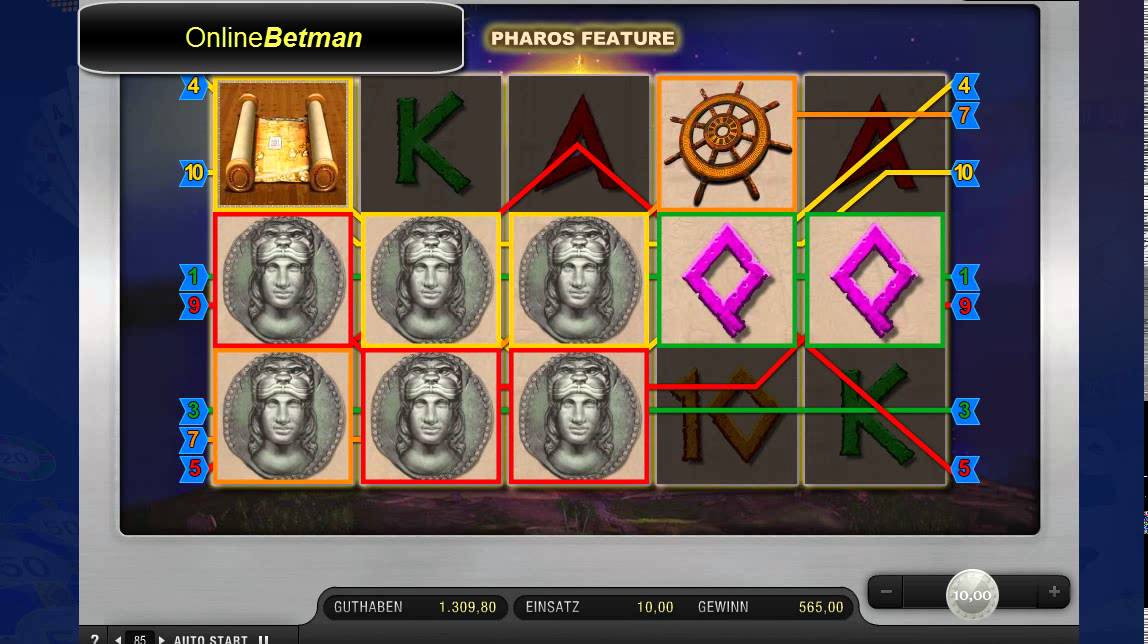Viewport: 1148px width, 644px height.
Task: Select payline 9 marker on right side
Action: (x=964, y=306)
